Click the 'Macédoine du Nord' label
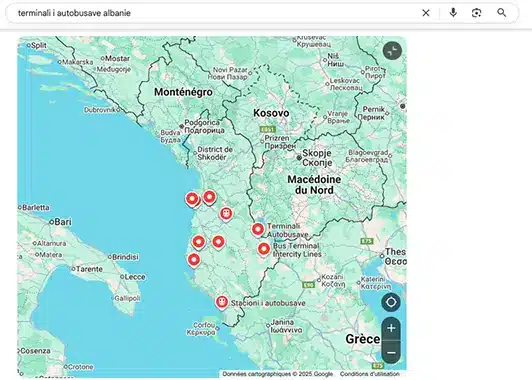This screenshot has height=380, width=532. tap(314, 185)
